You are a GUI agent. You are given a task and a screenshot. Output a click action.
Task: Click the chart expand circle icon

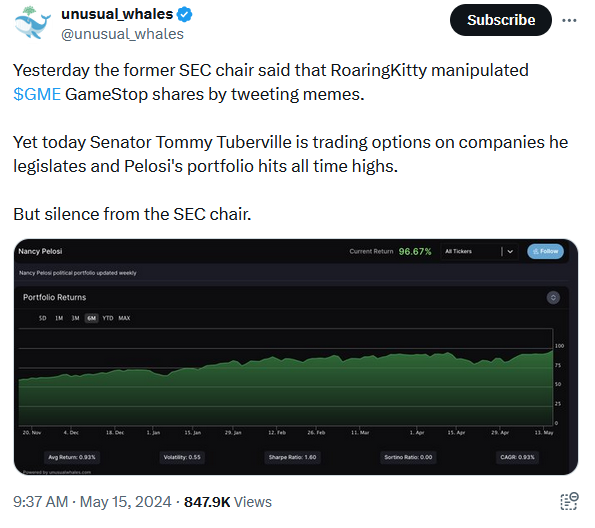point(553,298)
